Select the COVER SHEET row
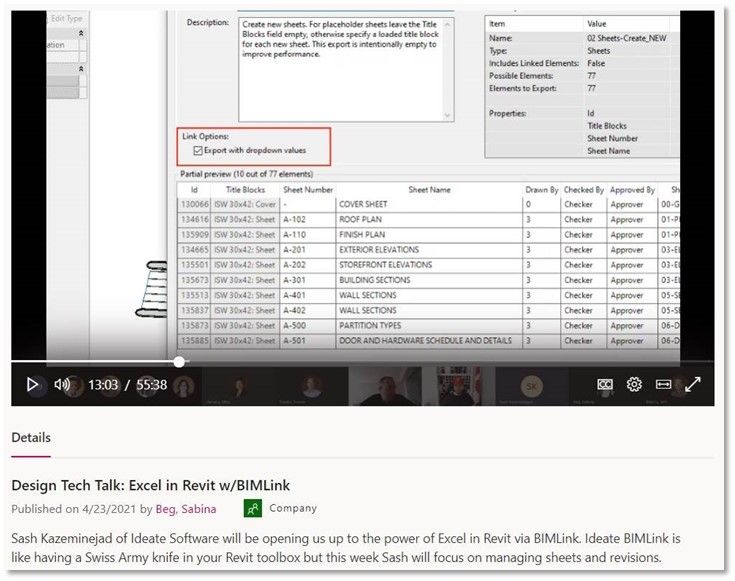The height and width of the screenshot is (581, 735). tap(428, 204)
